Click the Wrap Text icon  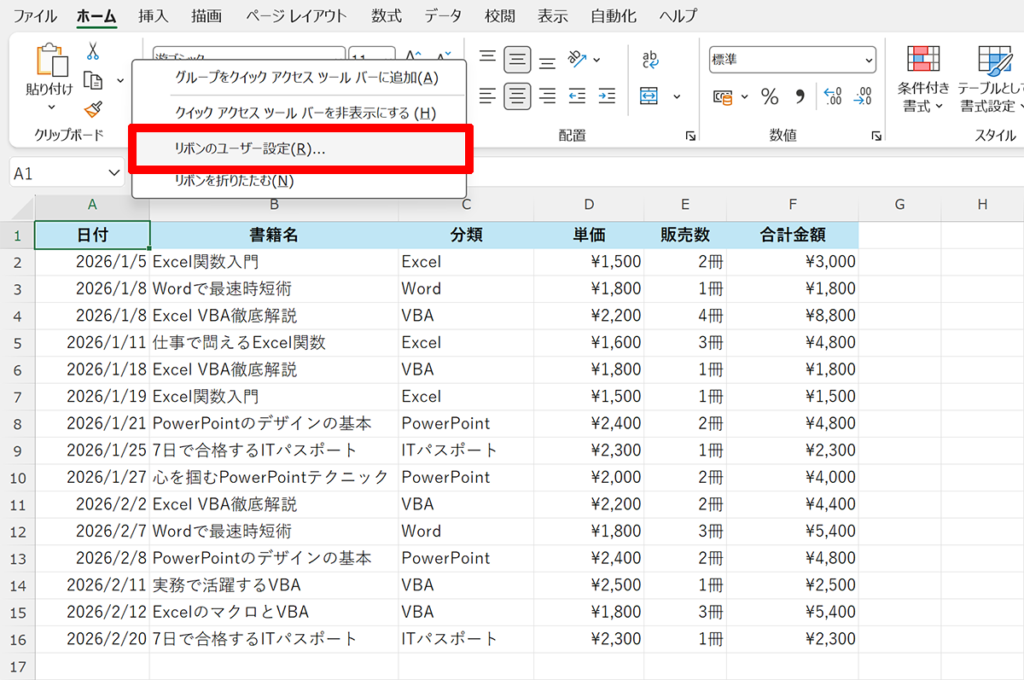coord(650,58)
